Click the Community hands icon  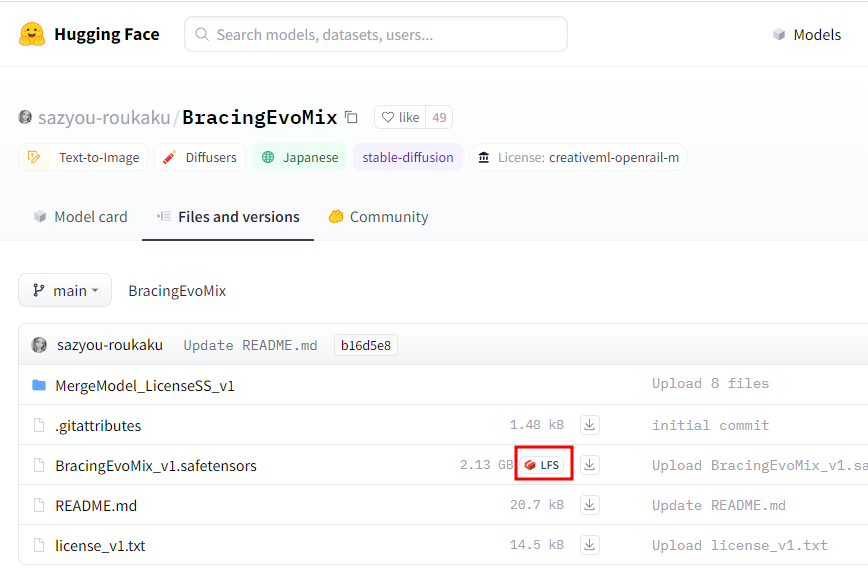pos(336,216)
